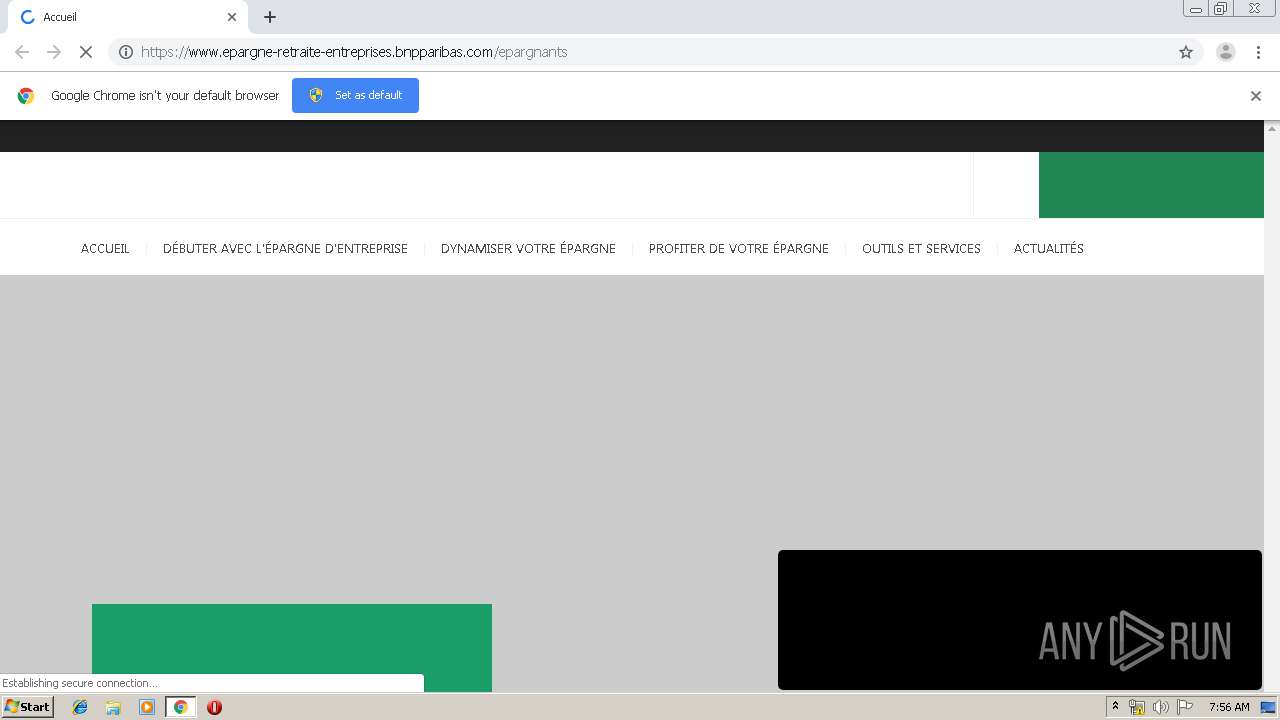1280x720 pixels.
Task: Click the Set as default button
Action: [355, 95]
